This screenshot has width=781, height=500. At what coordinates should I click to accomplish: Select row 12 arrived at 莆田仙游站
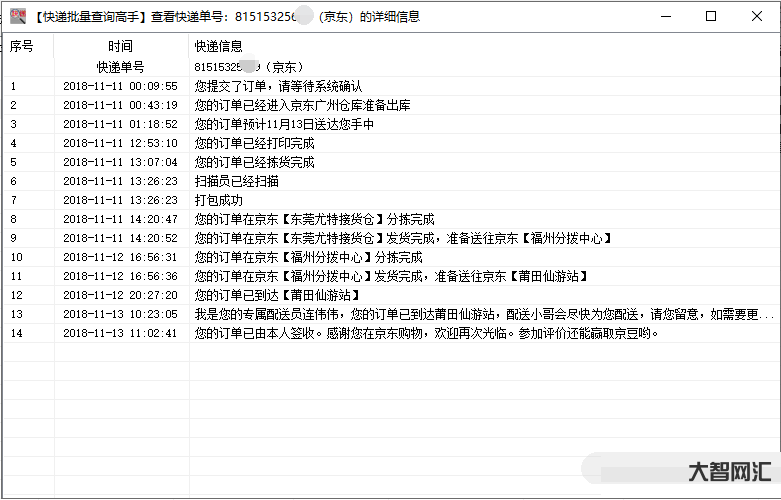tap(277, 295)
